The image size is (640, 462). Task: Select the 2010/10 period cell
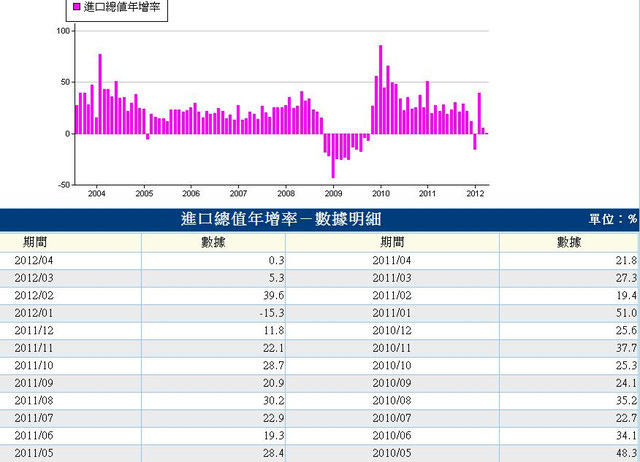pyautogui.click(x=392, y=366)
